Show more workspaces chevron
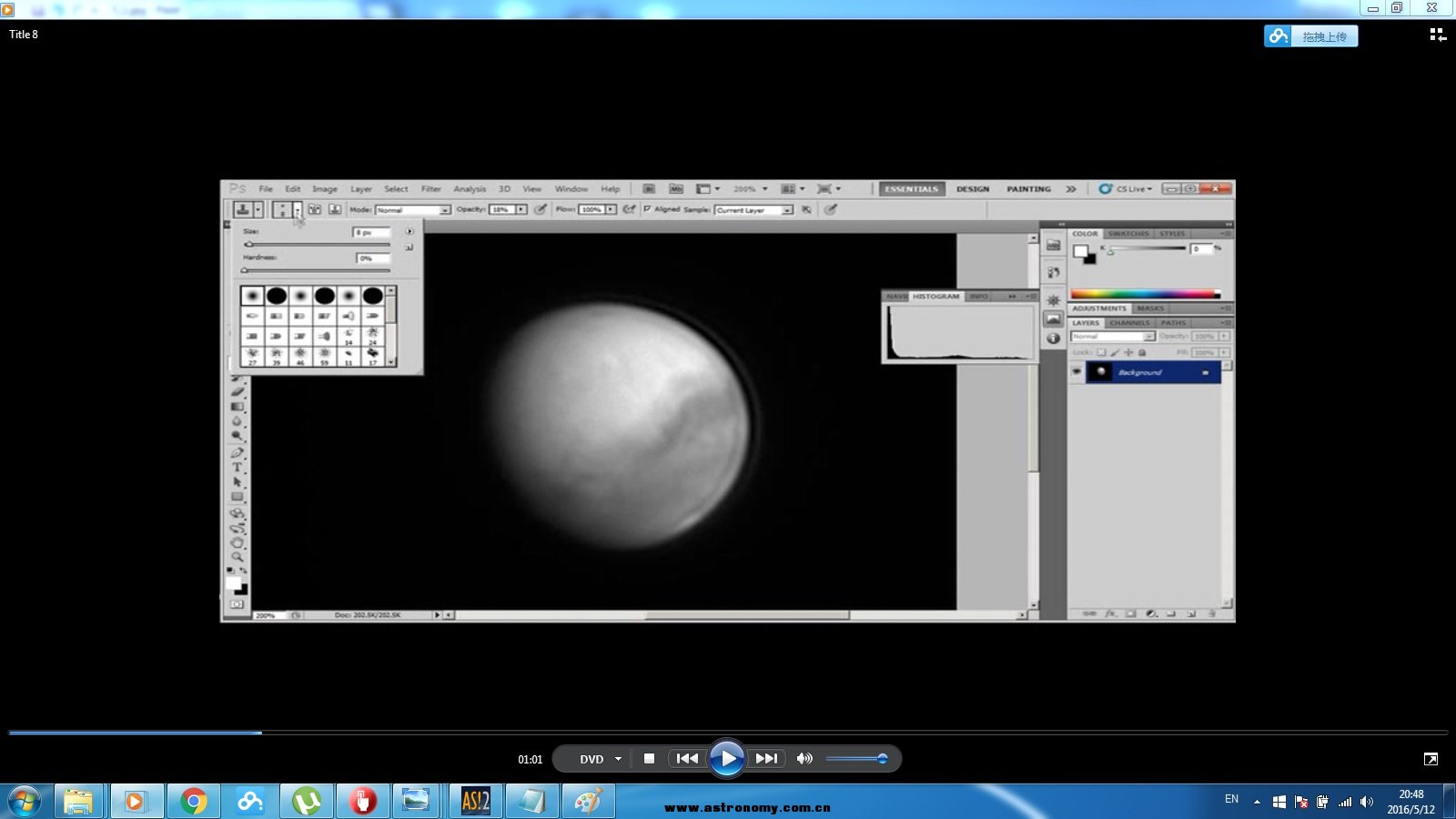 point(1071,189)
